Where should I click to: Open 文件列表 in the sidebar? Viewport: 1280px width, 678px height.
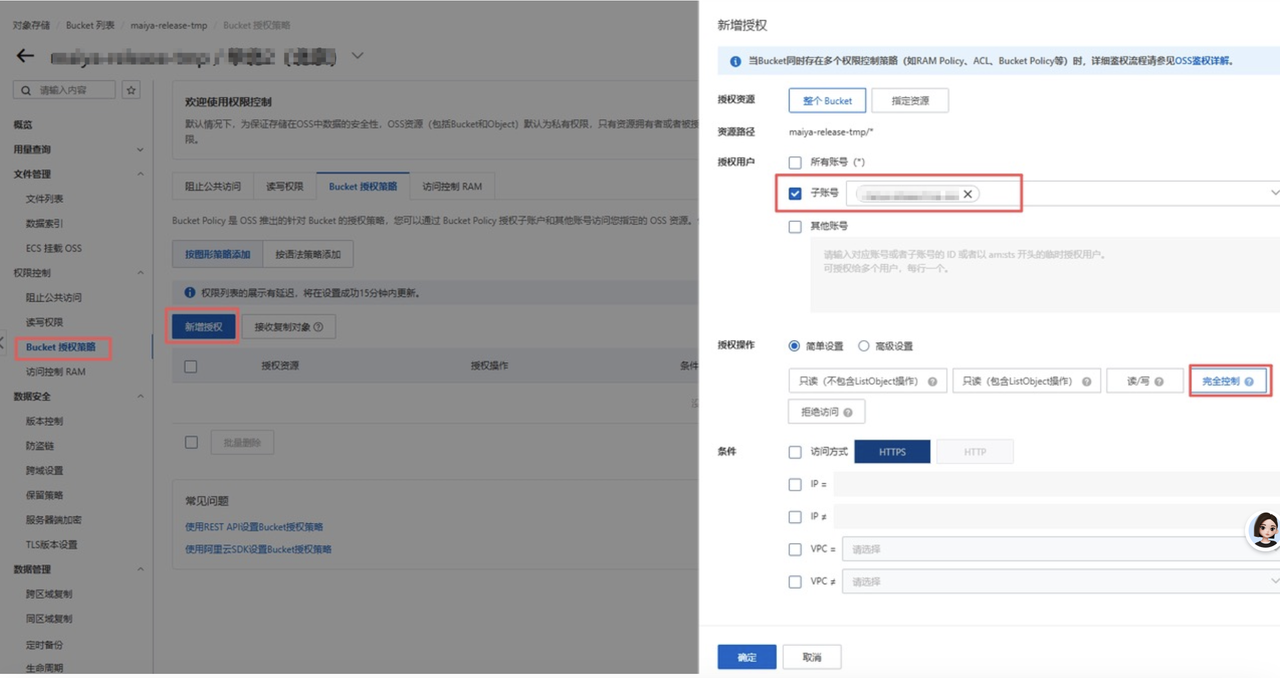(x=44, y=199)
